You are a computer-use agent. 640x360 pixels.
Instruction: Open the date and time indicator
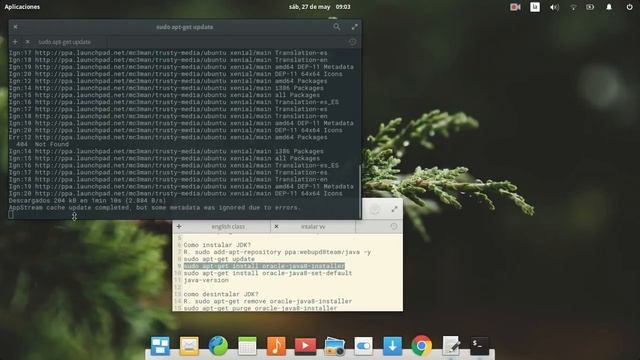pos(320,7)
